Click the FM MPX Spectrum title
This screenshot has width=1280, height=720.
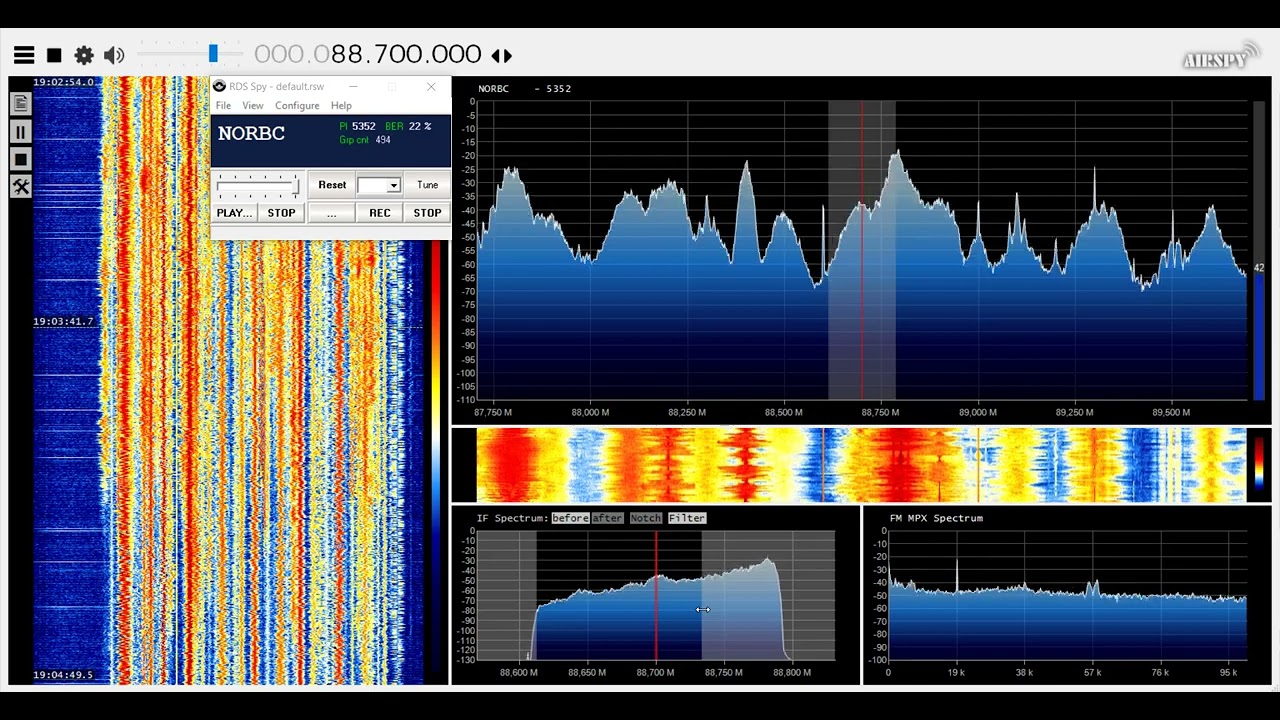[x=936, y=518]
